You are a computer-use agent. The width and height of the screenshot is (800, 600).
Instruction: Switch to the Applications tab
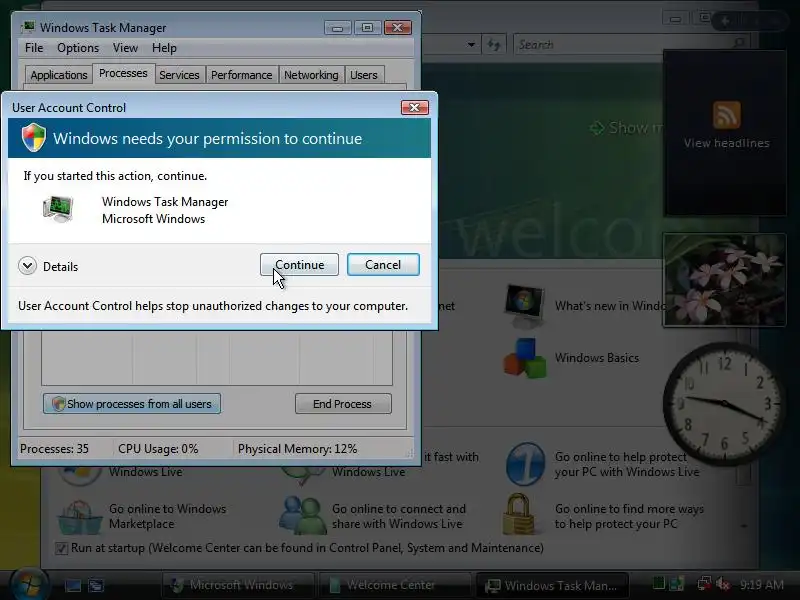pos(59,75)
